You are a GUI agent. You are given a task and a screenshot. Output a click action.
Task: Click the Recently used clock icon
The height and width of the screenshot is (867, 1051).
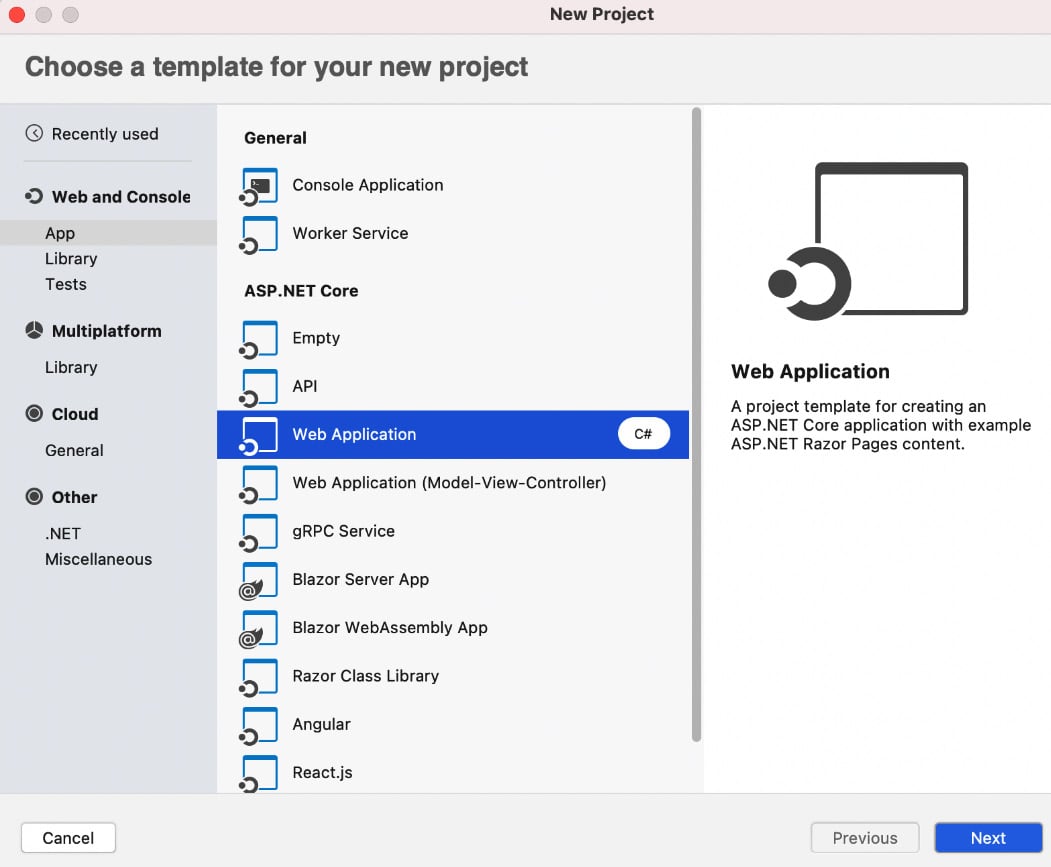click(34, 133)
